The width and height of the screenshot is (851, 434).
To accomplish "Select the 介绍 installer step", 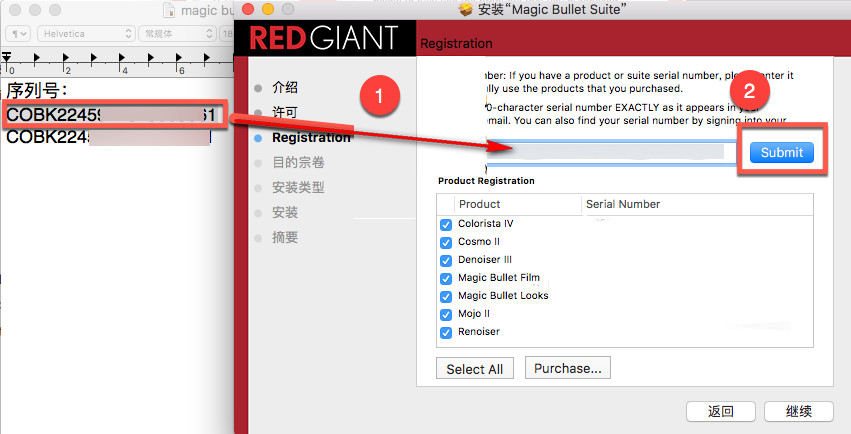I will 285,87.
